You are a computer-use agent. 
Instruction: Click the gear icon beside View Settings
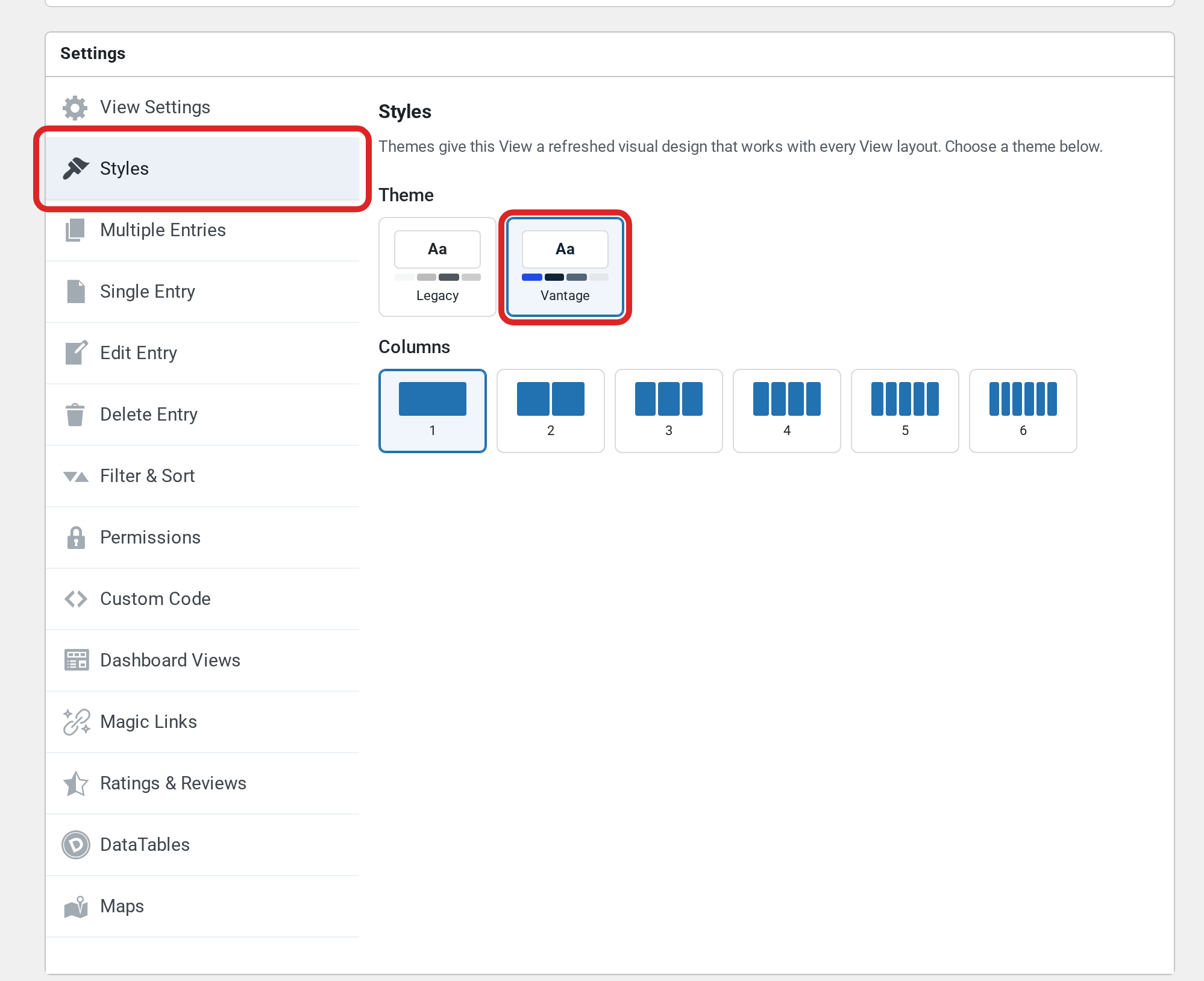pyautogui.click(x=75, y=107)
